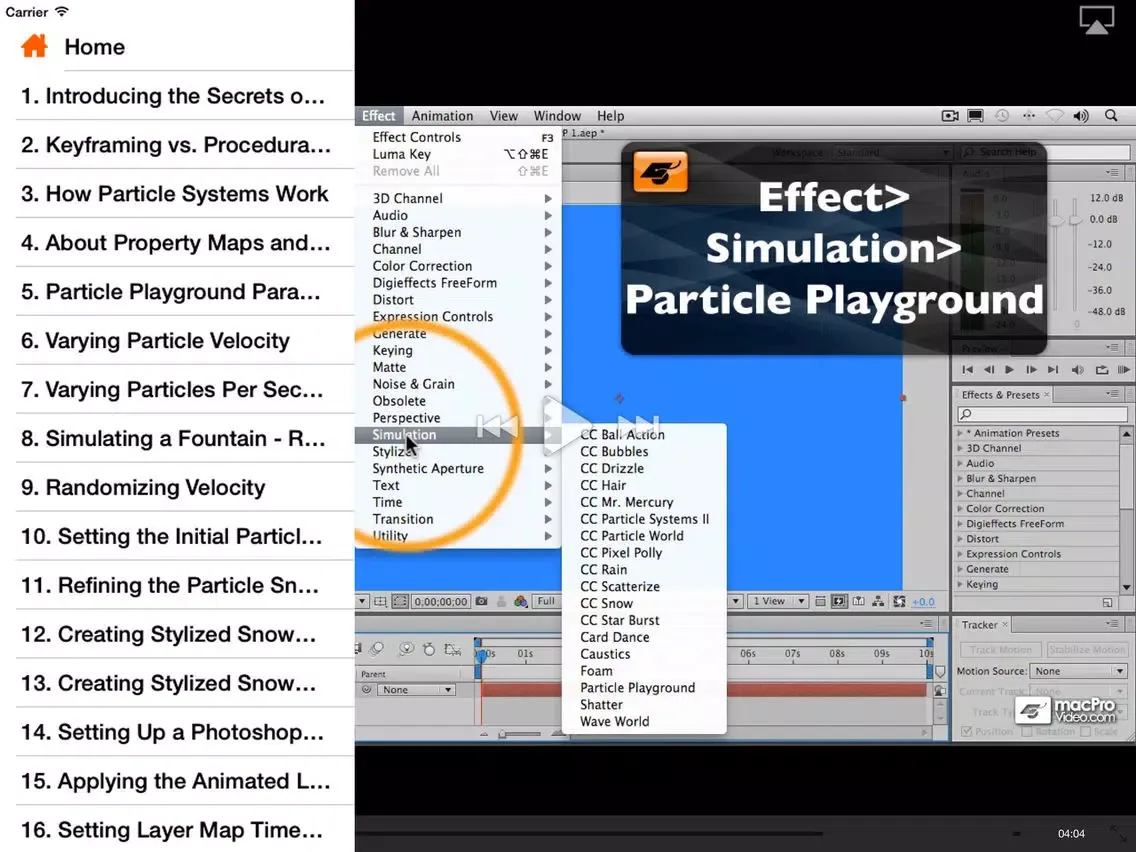Open the Parent None dropdown in timeline
This screenshot has width=1136, height=852.
click(418, 690)
